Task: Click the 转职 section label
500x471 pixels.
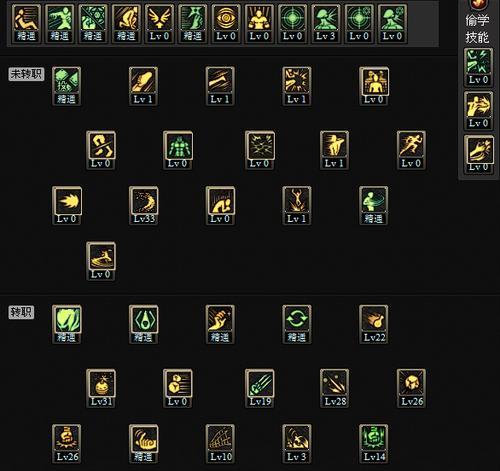Action: click(21, 312)
